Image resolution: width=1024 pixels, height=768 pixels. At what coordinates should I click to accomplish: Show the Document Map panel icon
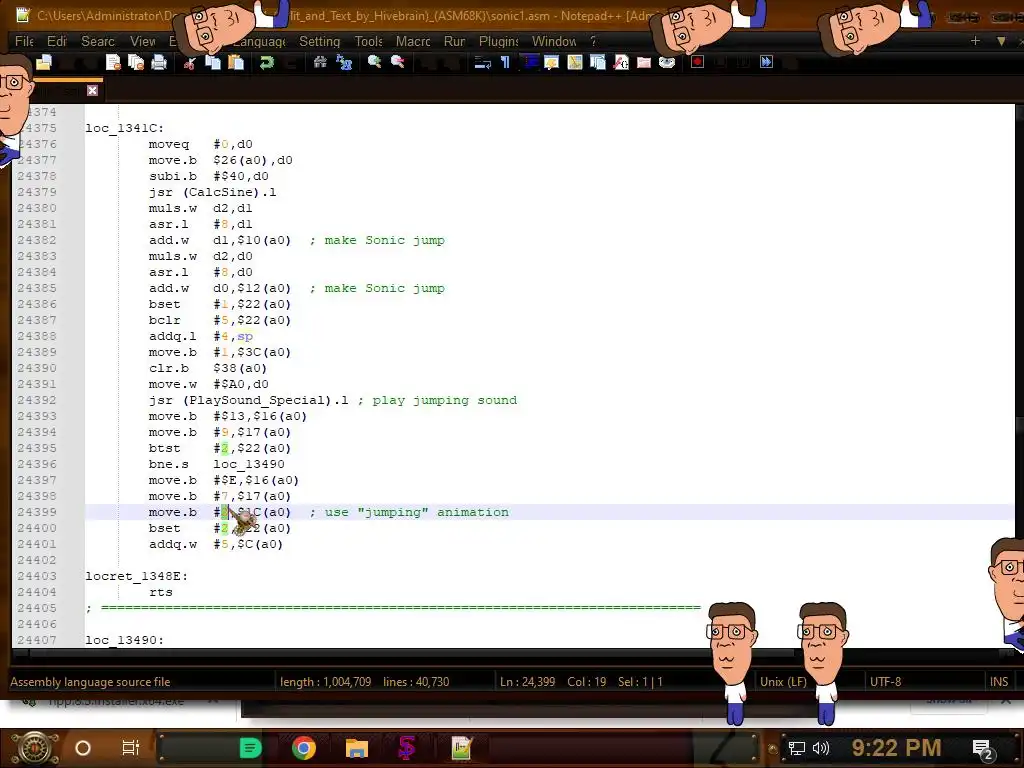575,63
